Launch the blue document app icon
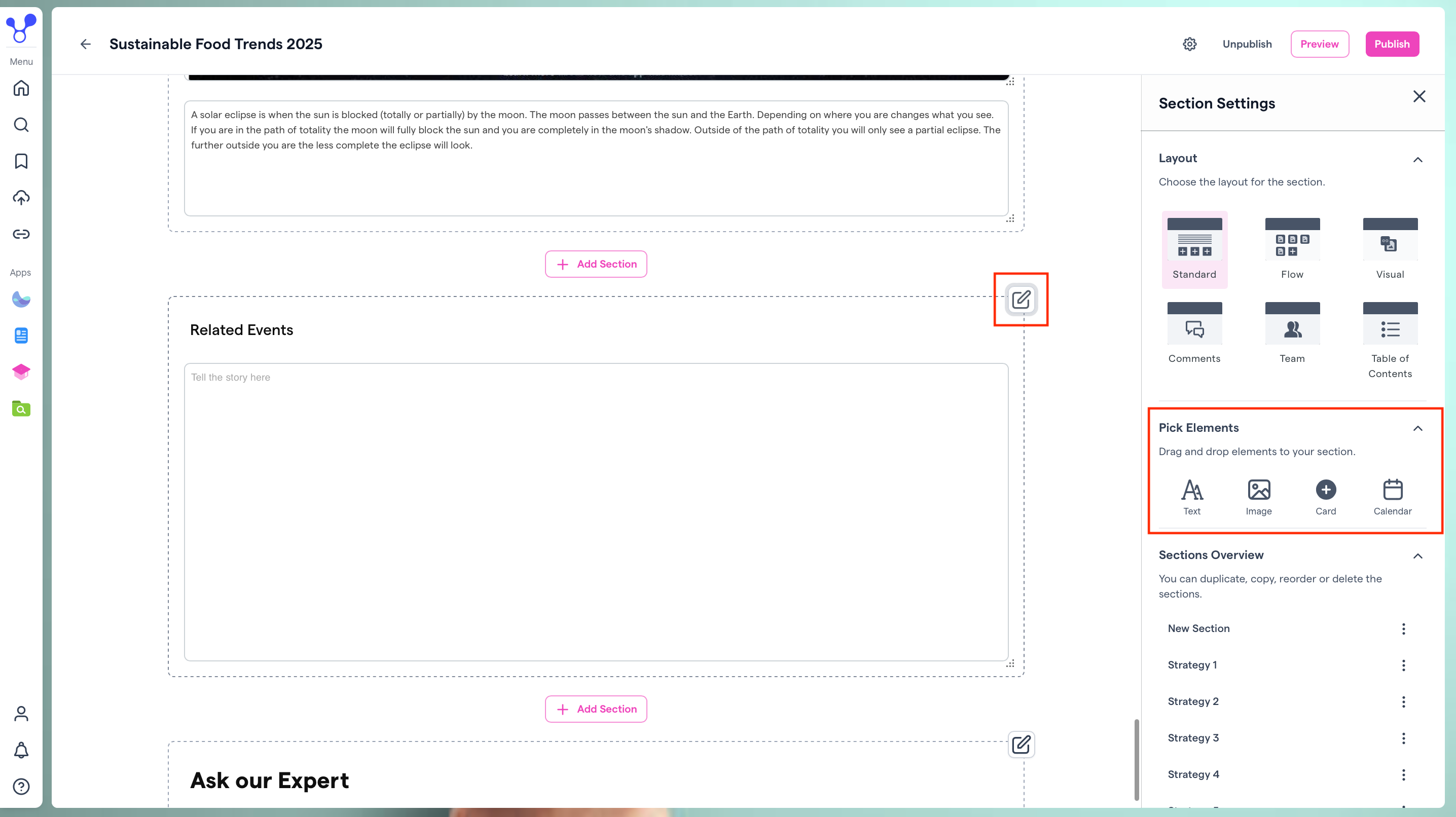This screenshot has width=1456, height=817. pyautogui.click(x=21, y=336)
